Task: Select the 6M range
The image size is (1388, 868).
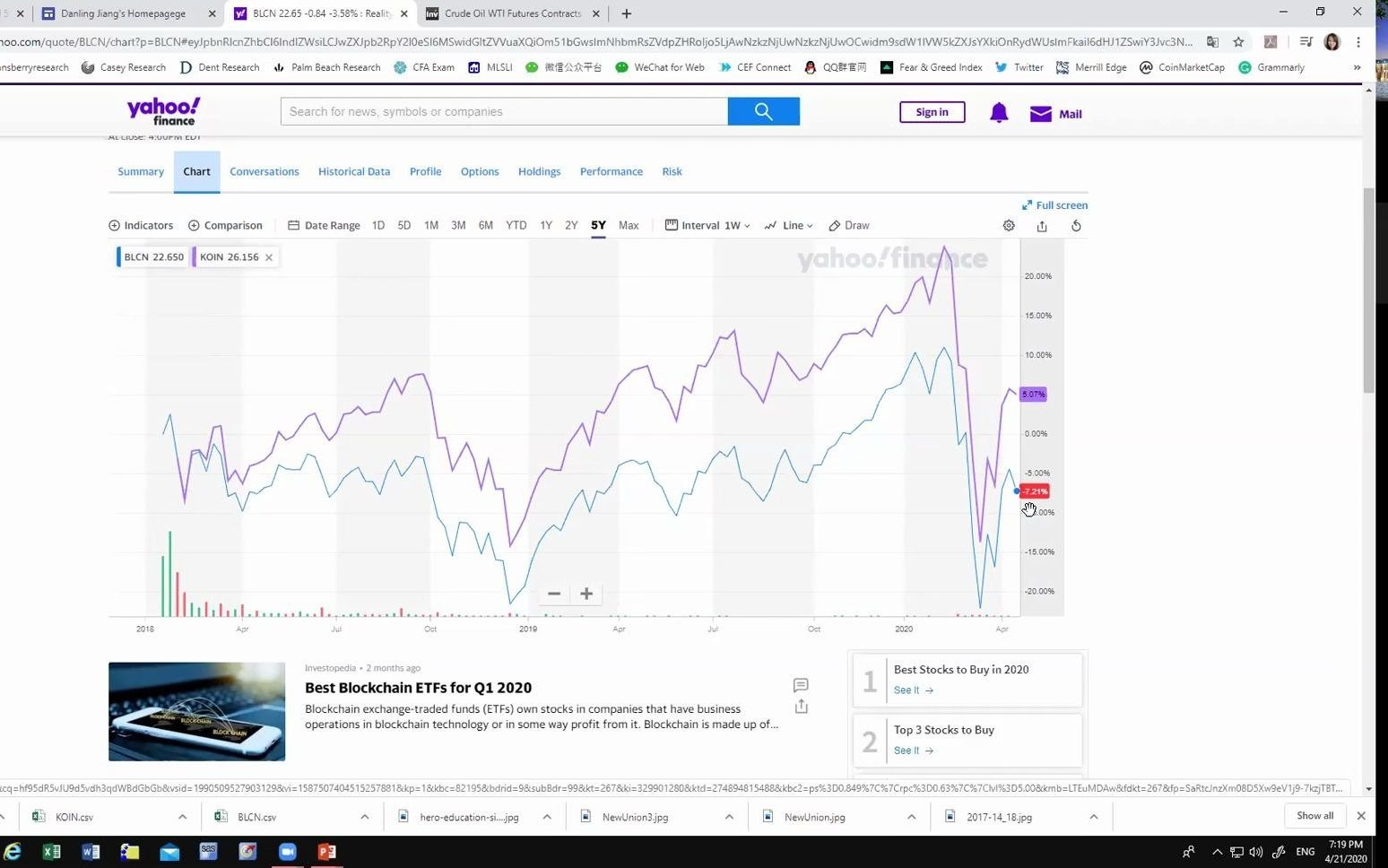Action: coord(486,226)
